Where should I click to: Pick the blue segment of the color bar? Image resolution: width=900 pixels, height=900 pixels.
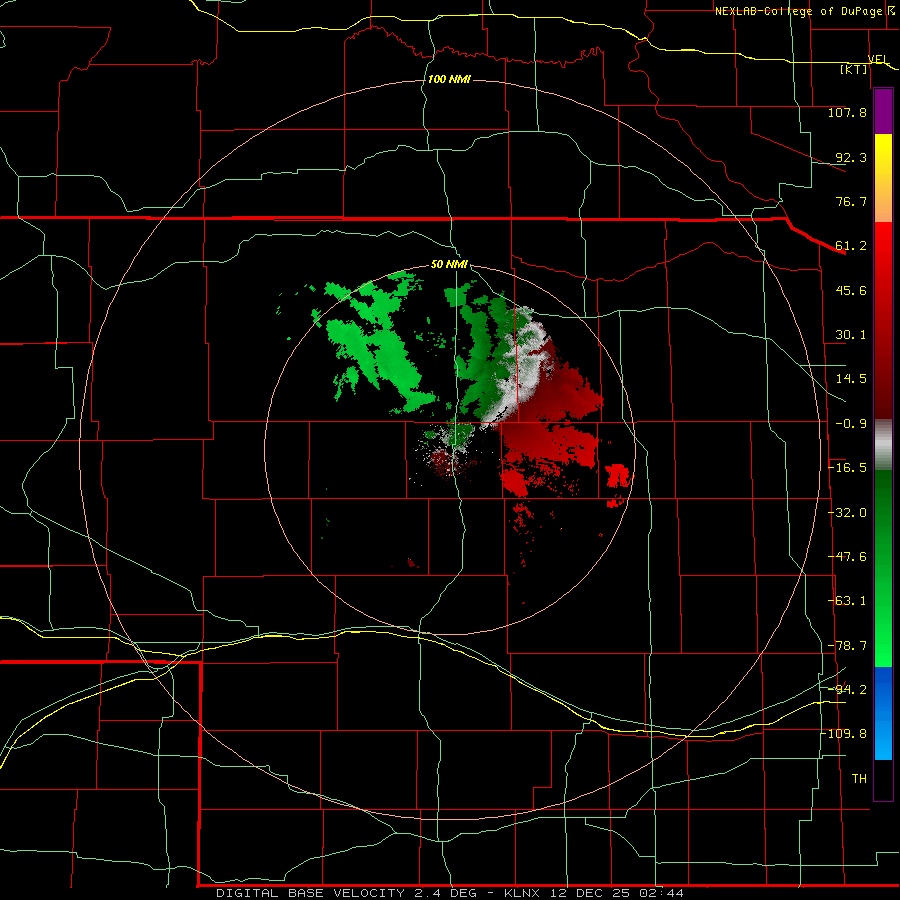point(883,713)
